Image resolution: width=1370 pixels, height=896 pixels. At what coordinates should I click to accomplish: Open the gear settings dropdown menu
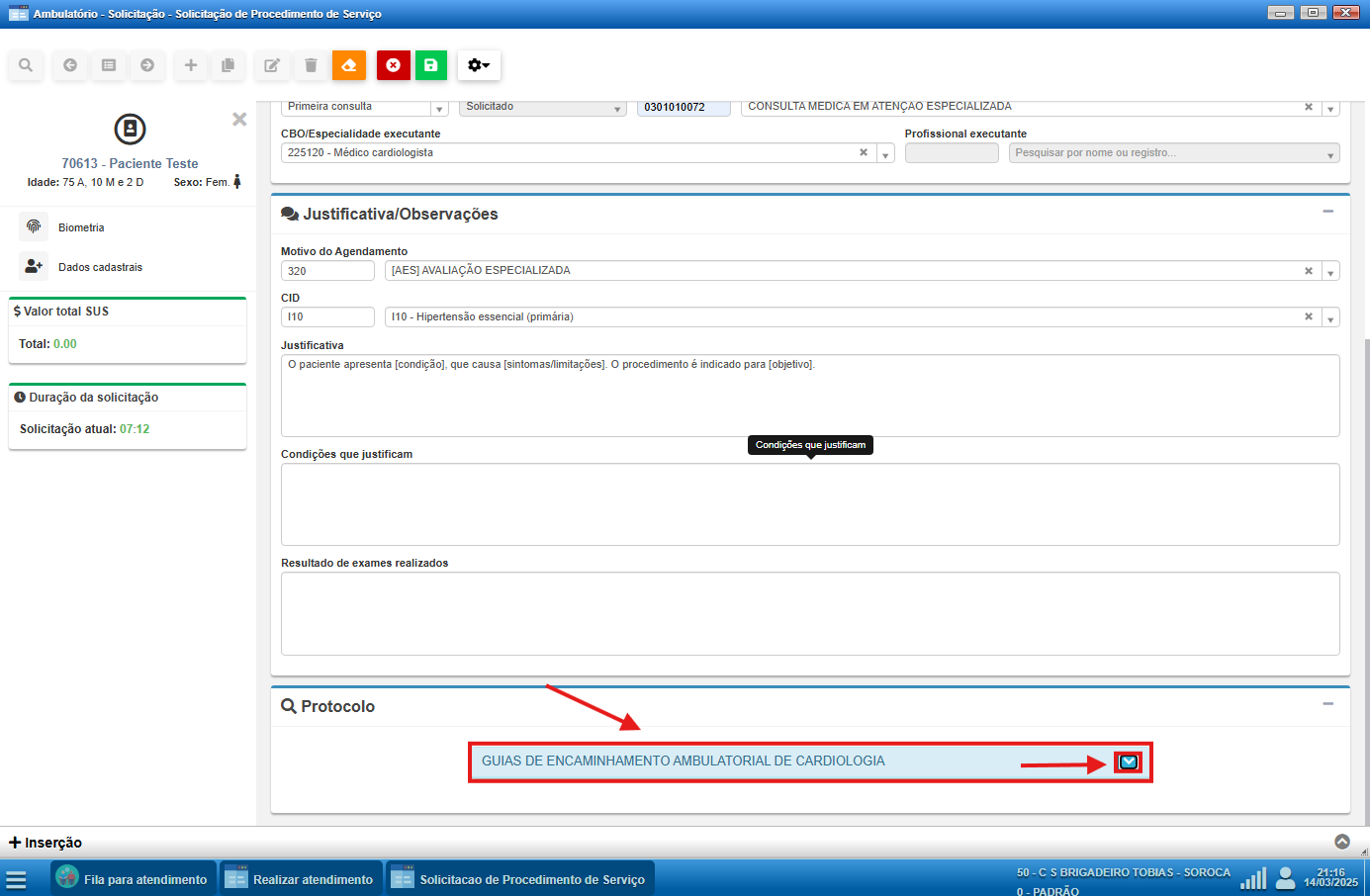tap(479, 65)
